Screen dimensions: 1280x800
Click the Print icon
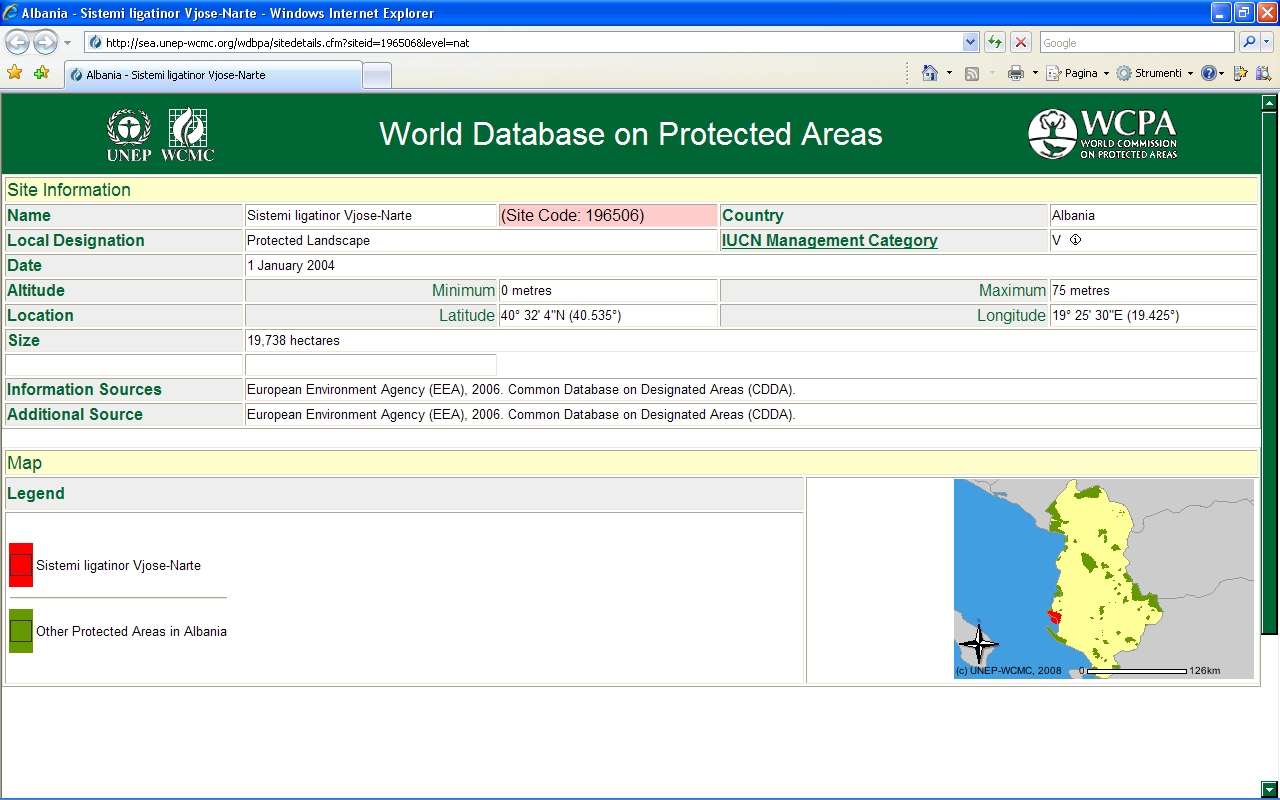coord(1016,73)
